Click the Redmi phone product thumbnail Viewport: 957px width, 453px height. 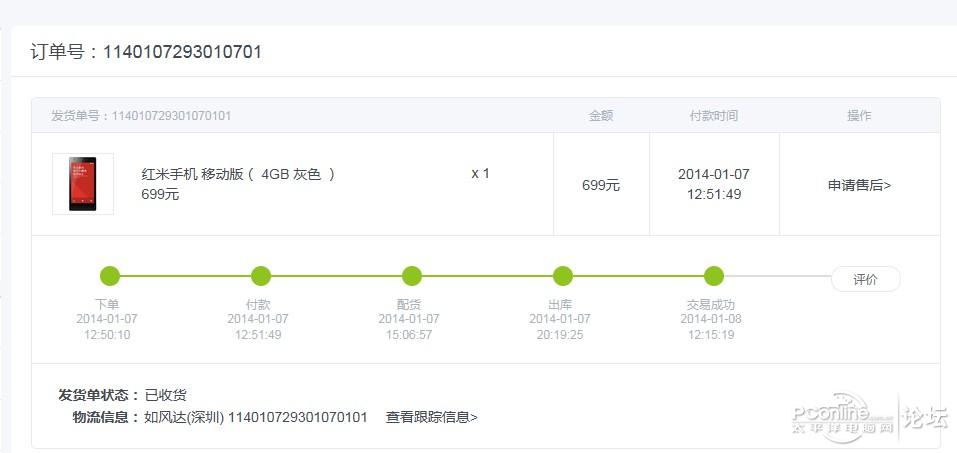(83, 184)
